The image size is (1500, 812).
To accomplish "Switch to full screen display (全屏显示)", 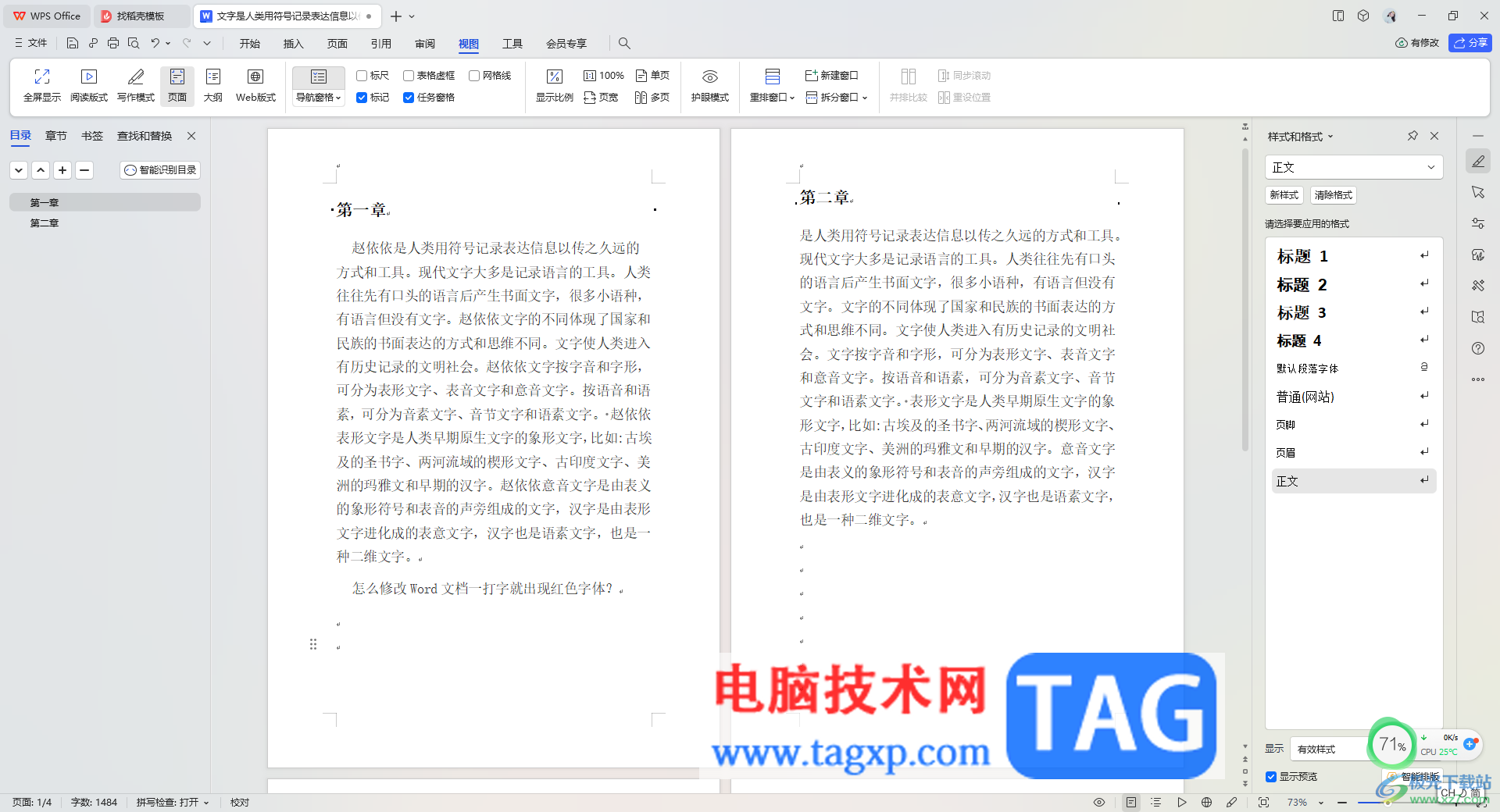I will 42,86.
